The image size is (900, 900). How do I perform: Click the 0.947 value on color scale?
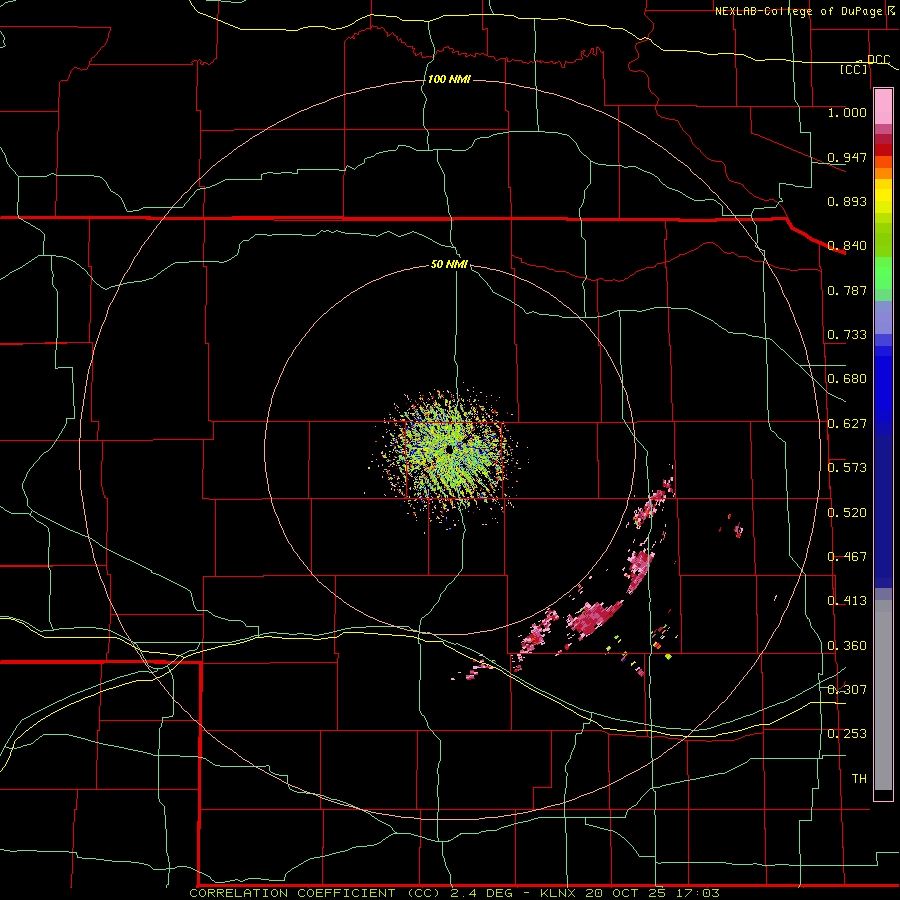click(847, 157)
